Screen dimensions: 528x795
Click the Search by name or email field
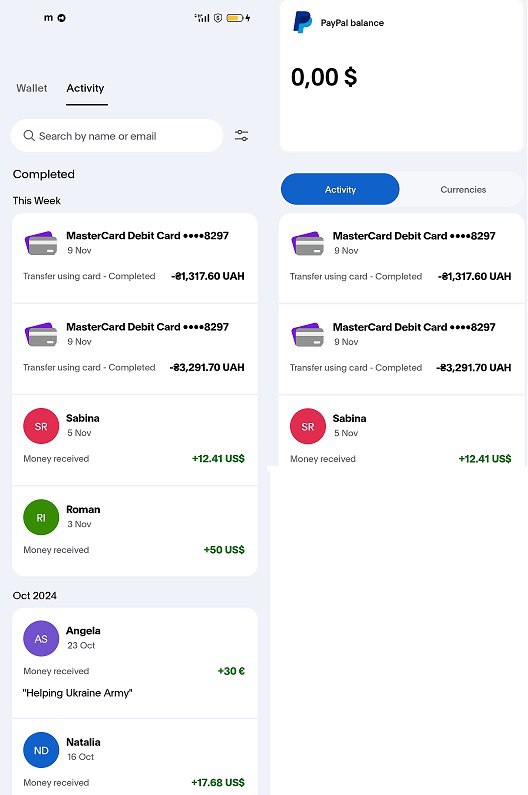coord(117,136)
